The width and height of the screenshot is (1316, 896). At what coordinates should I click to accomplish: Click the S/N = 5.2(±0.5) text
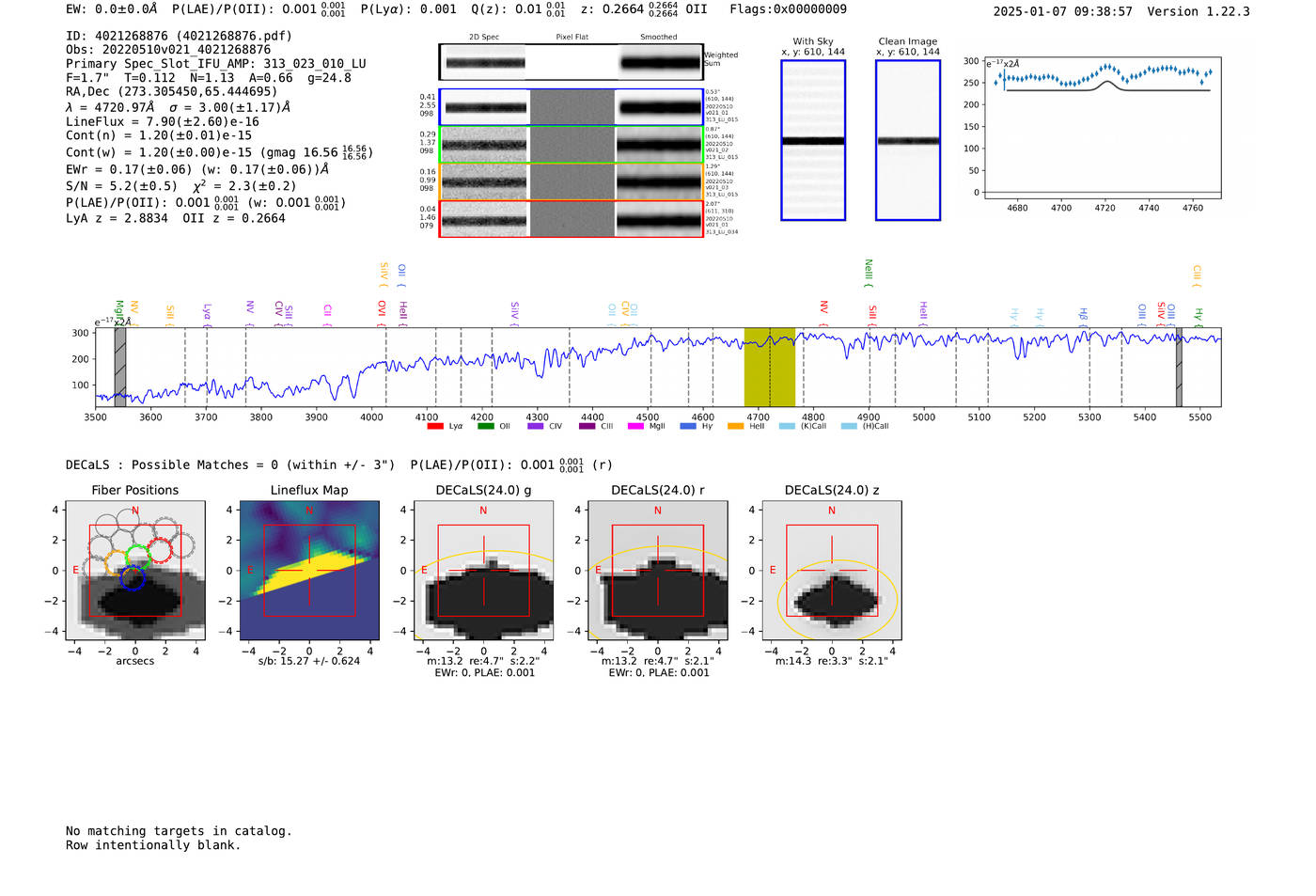coord(121,186)
